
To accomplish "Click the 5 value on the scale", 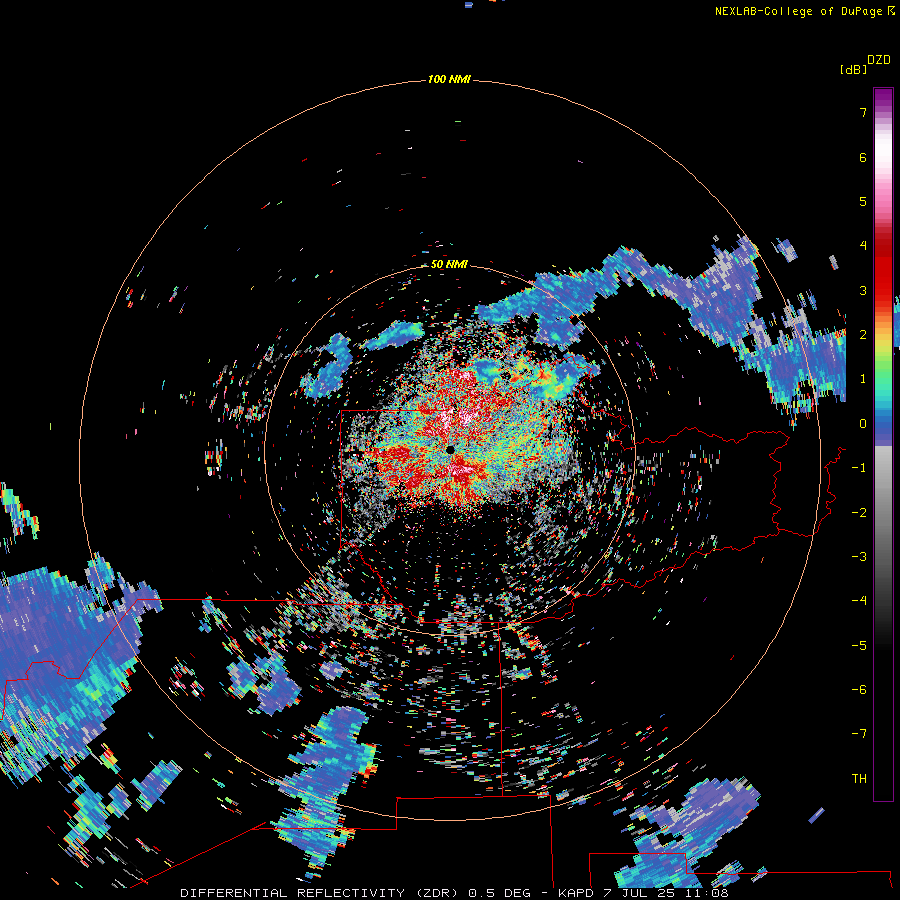I will [863, 201].
